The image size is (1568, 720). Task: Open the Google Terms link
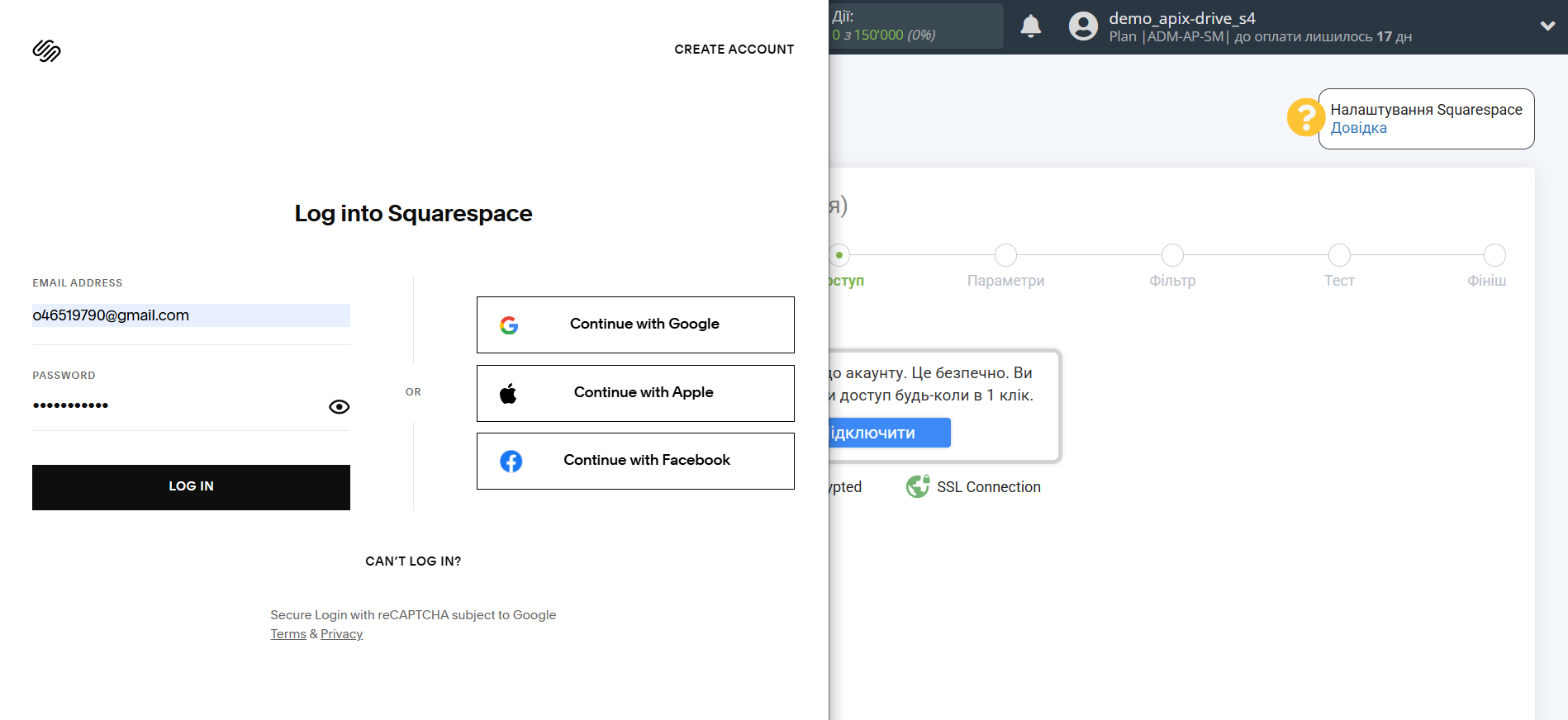point(288,634)
